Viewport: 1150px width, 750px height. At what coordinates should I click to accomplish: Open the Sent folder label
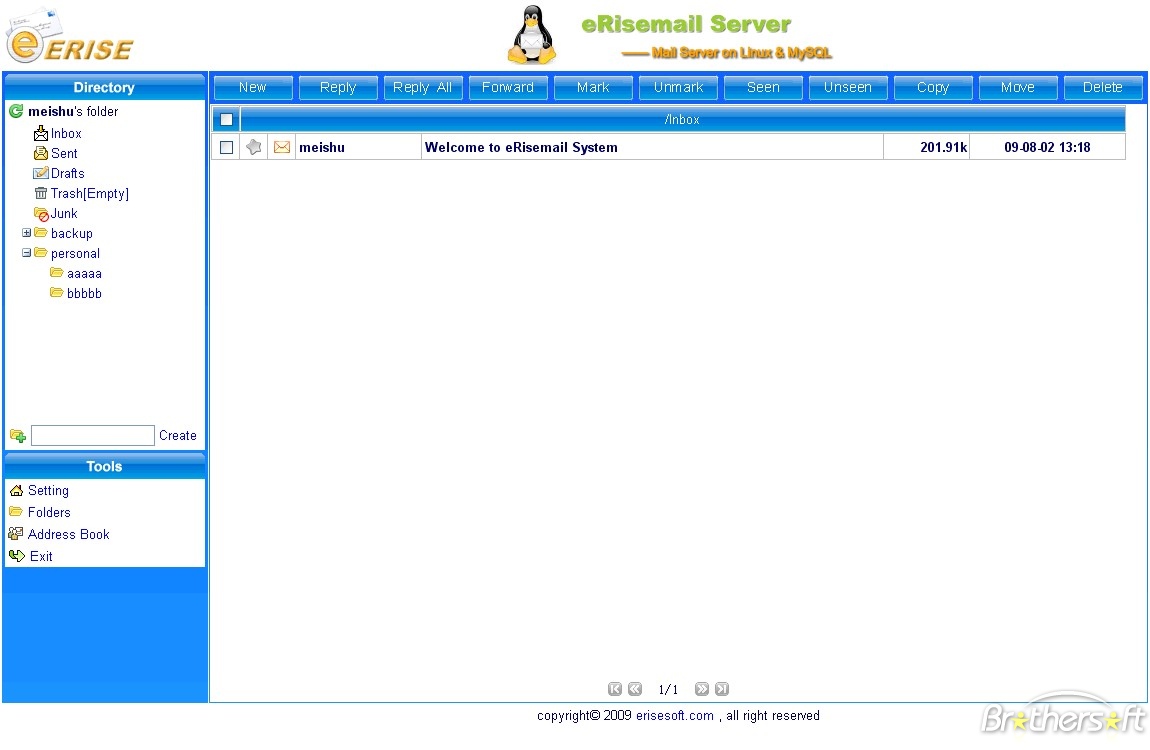point(64,153)
